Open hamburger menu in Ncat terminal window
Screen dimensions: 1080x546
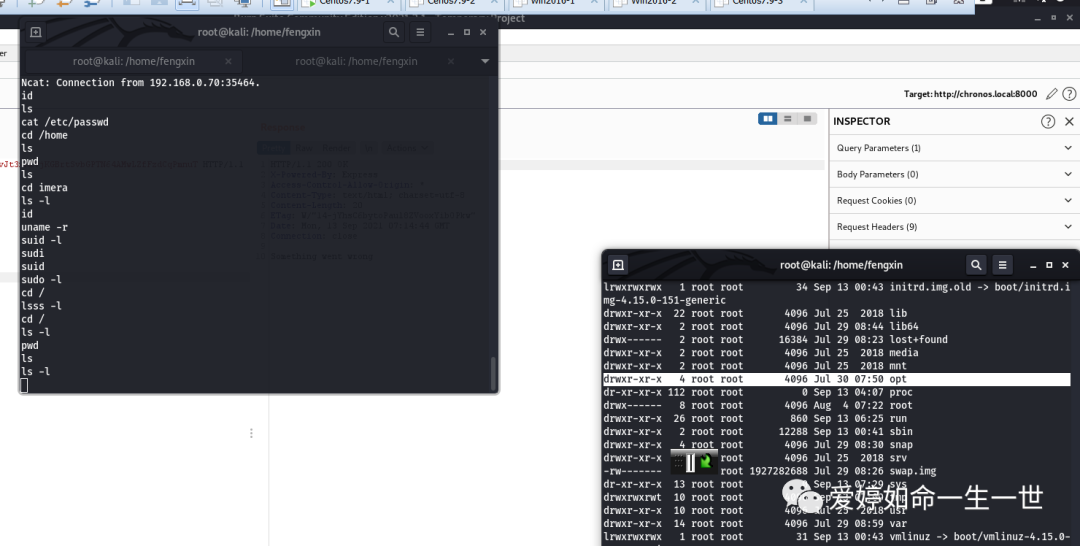pyautogui.click(x=420, y=32)
